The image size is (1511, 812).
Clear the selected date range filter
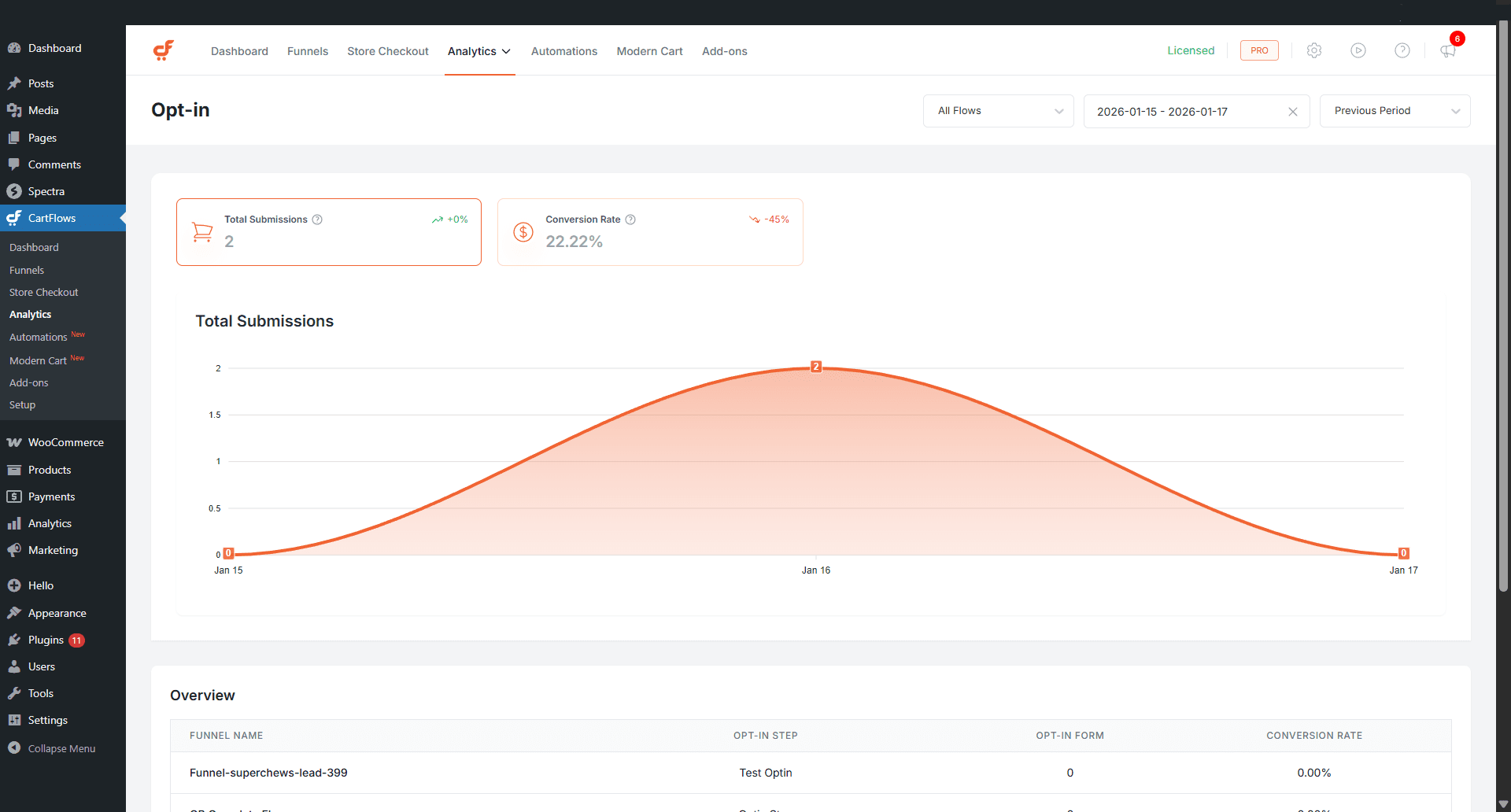1292,111
